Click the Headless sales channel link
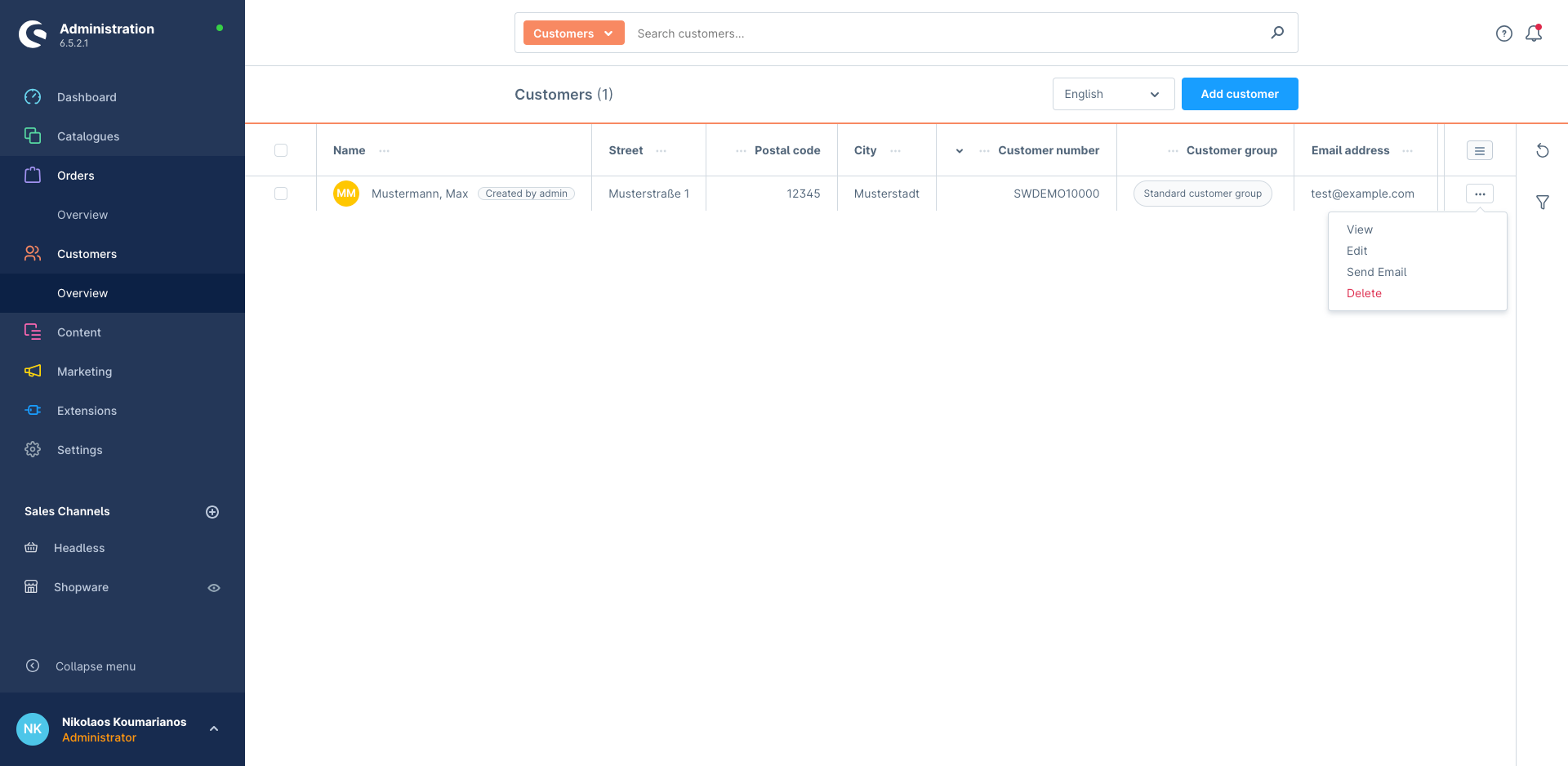This screenshot has width=1568, height=766. click(x=79, y=548)
